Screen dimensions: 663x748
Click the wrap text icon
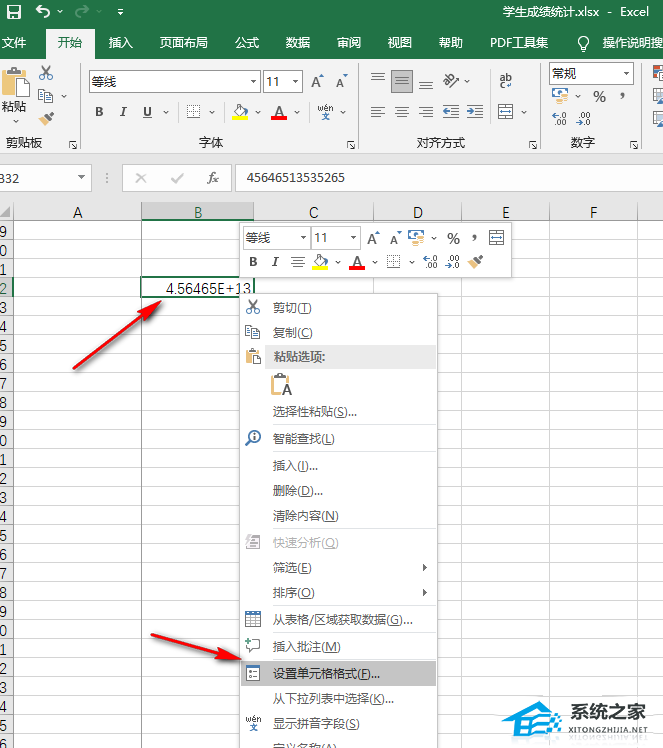[506, 81]
